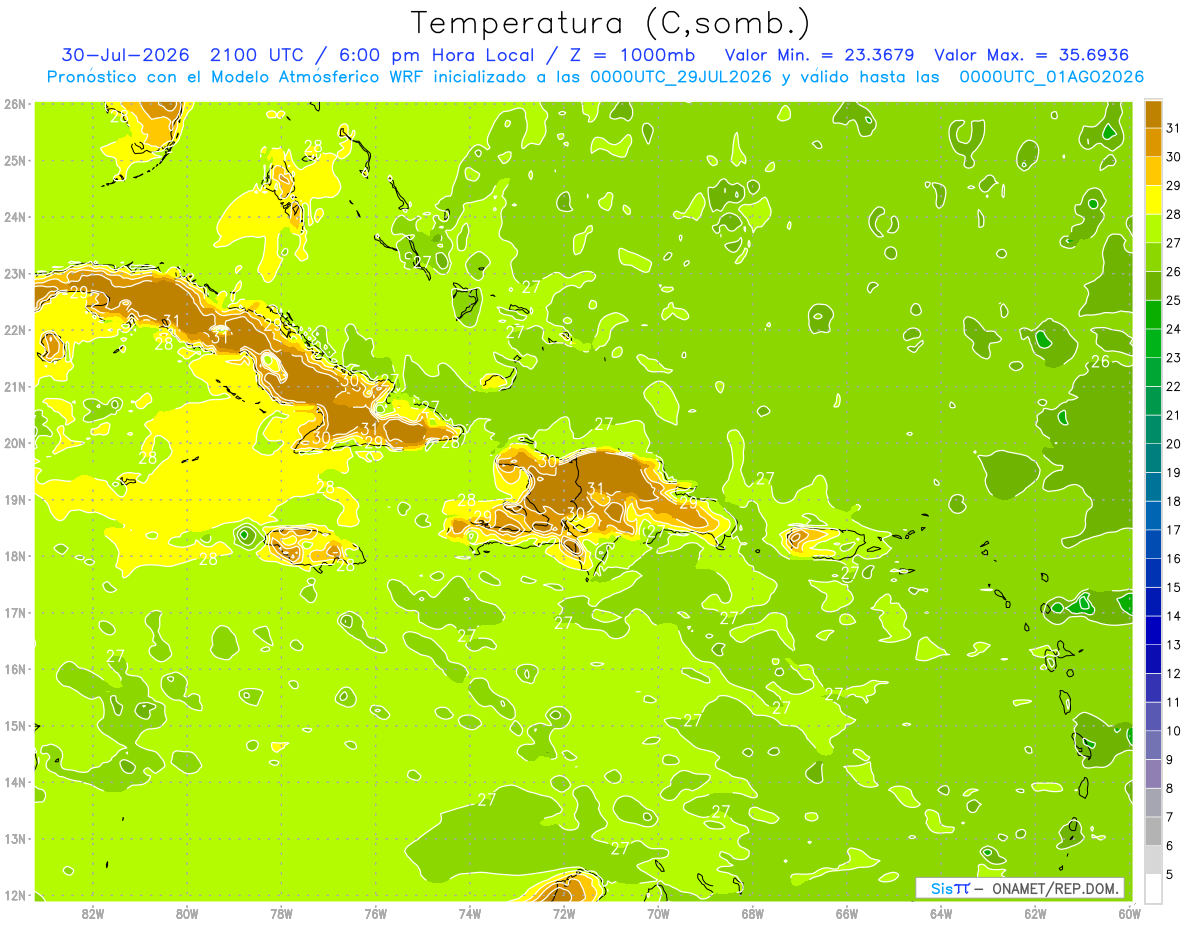Click the legend scale value 26
1200x927 pixels.
click(1173, 272)
